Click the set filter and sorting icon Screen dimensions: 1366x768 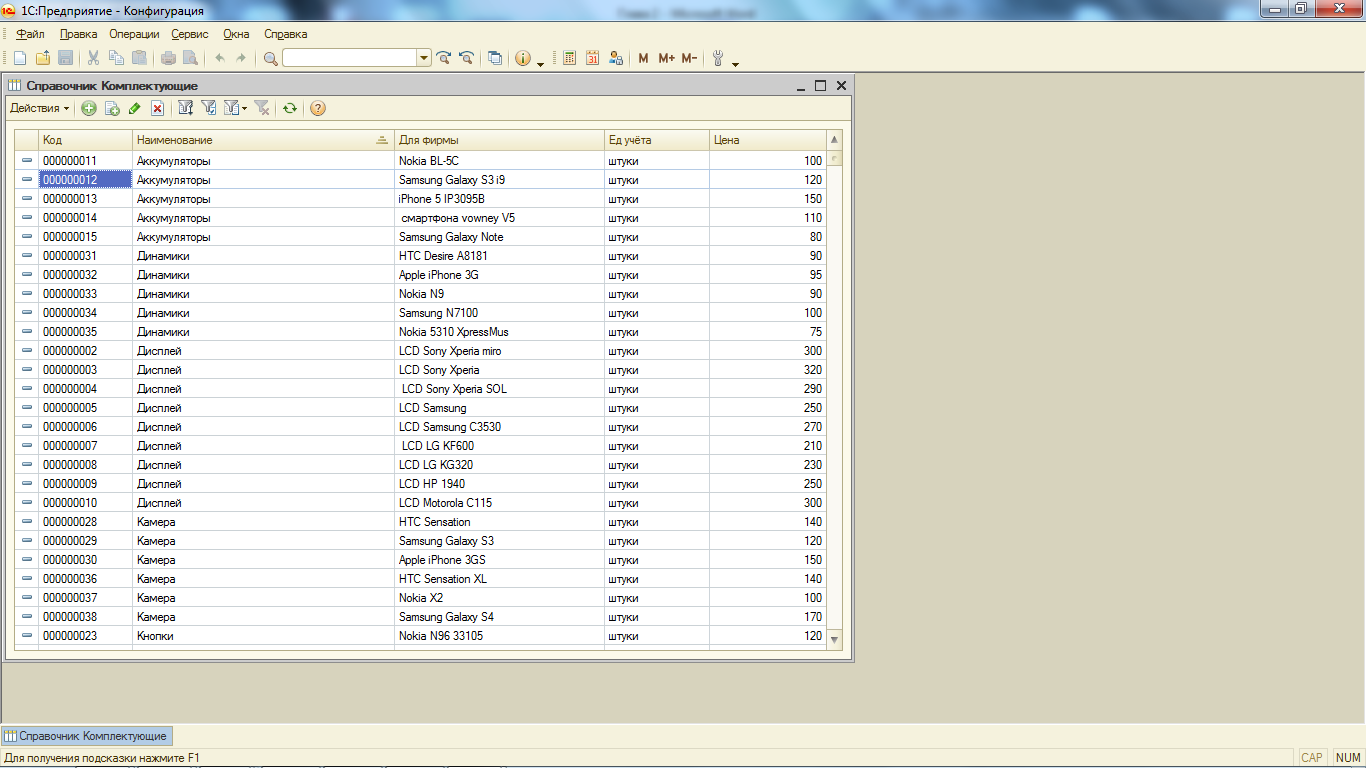(186, 108)
